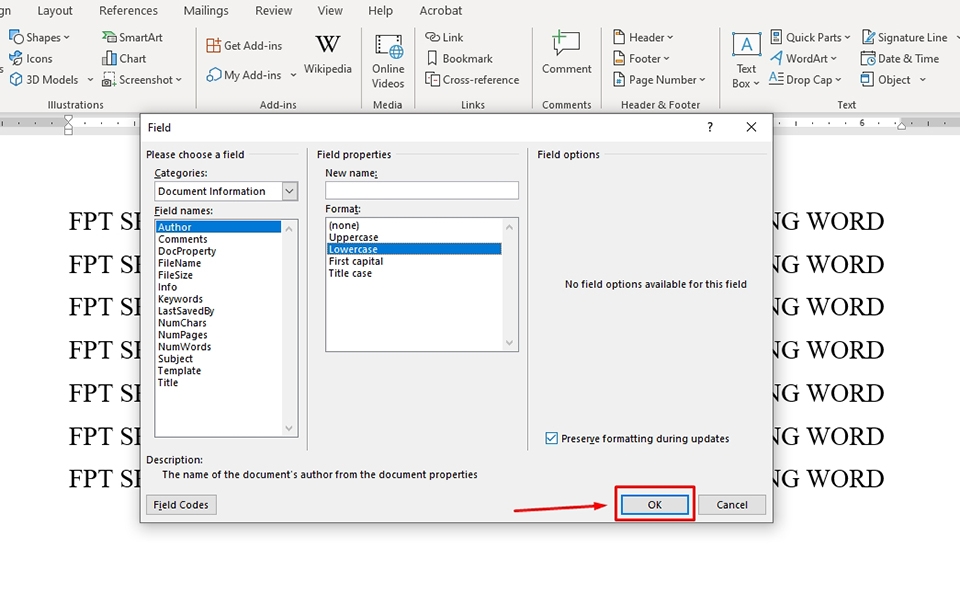
Task: Open the Object dropdown arrow
Action: pyautogui.click(x=922, y=80)
